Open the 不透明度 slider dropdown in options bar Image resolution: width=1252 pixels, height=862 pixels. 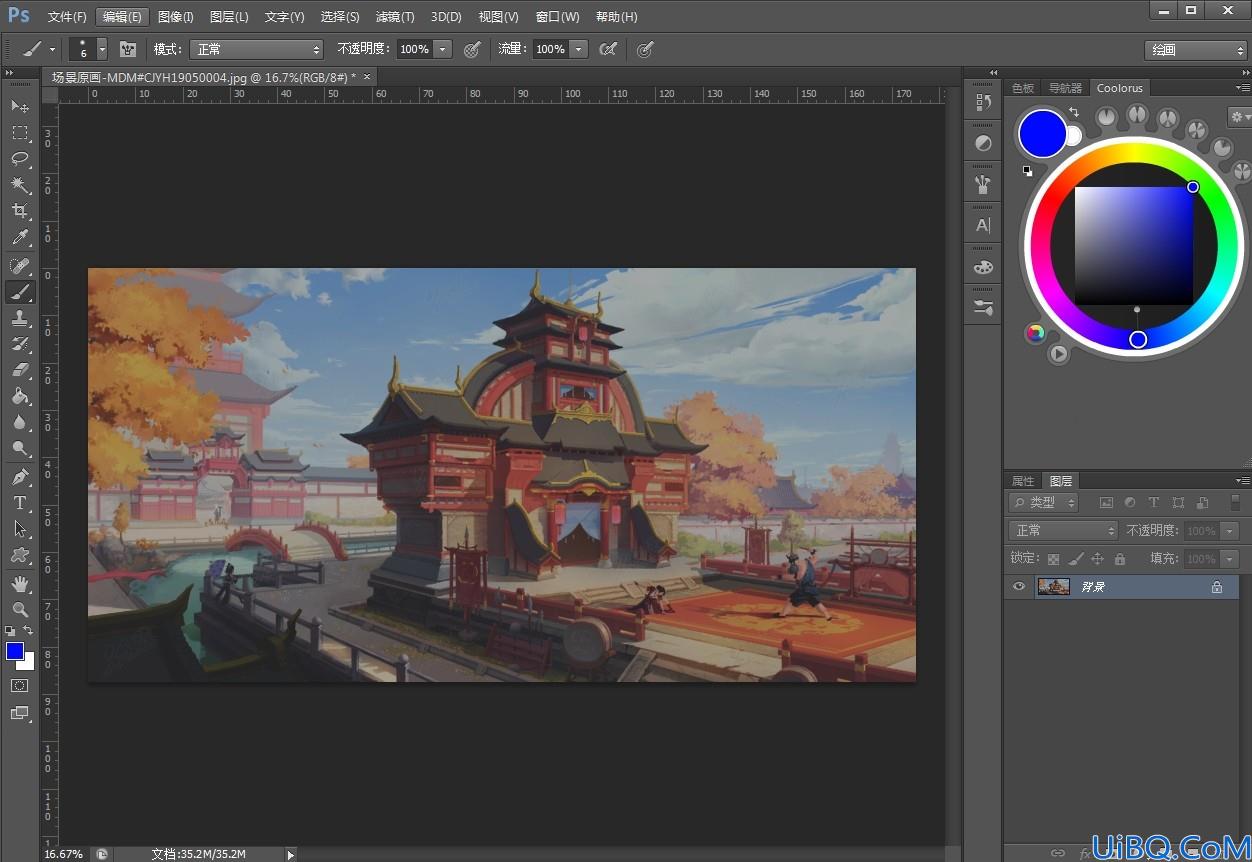click(442, 49)
